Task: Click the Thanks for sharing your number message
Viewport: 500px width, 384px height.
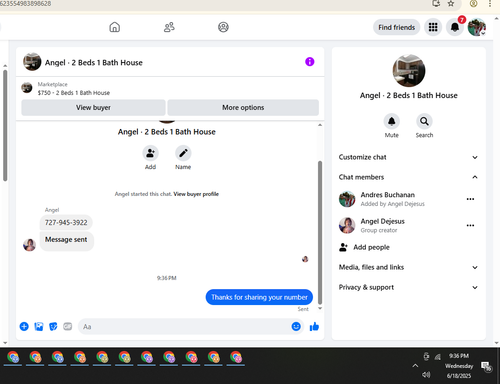Action: point(259,297)
